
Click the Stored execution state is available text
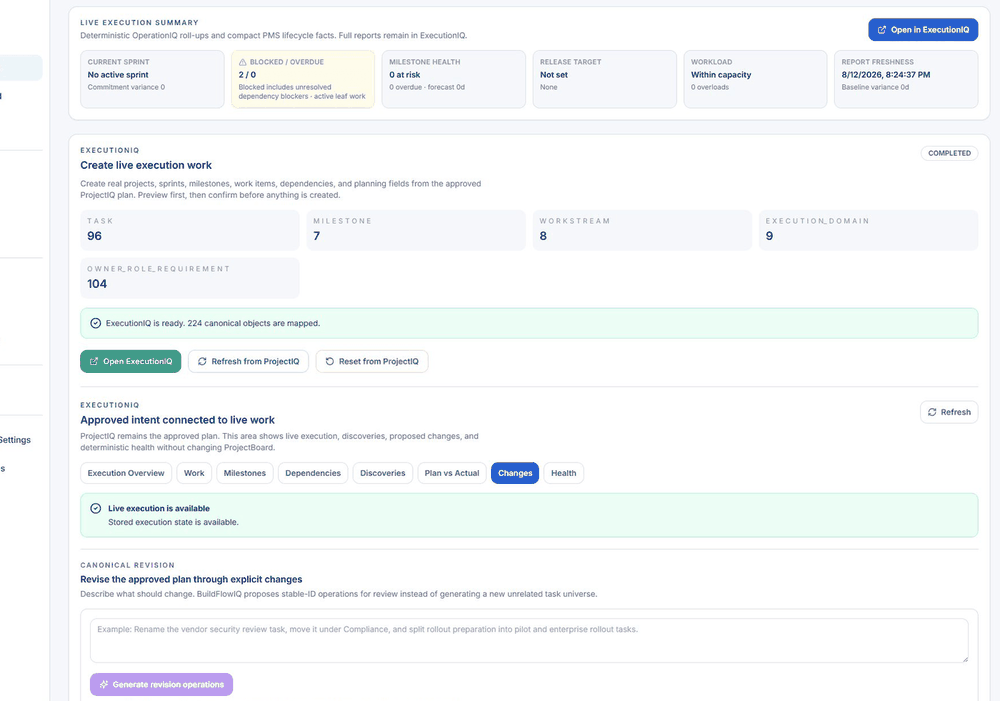tap(173, 522)
